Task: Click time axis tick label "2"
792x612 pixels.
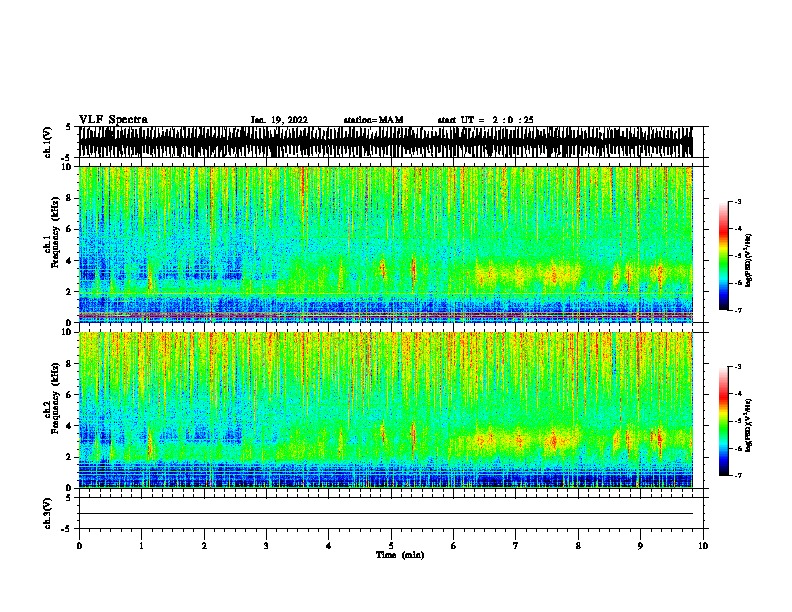Action: [204, 545]
